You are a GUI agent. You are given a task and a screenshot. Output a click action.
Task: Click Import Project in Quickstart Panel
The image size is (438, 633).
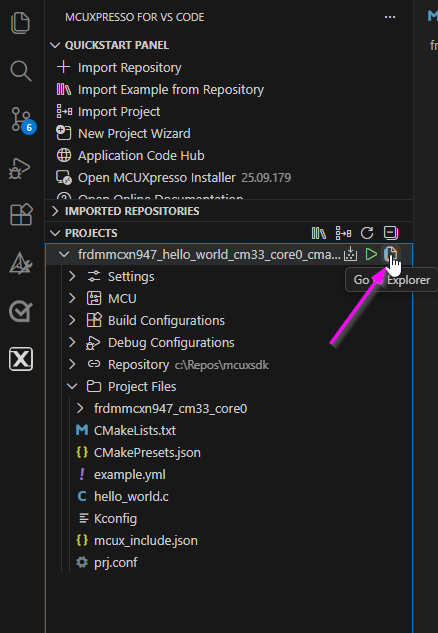click(119, 111)
